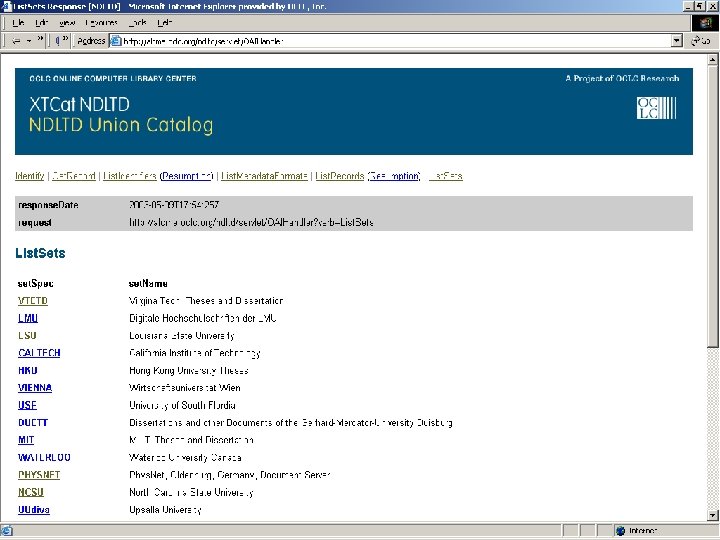The image size is (720, 540).
Task: Open the UUdiva set link
Action: point(34,510)
